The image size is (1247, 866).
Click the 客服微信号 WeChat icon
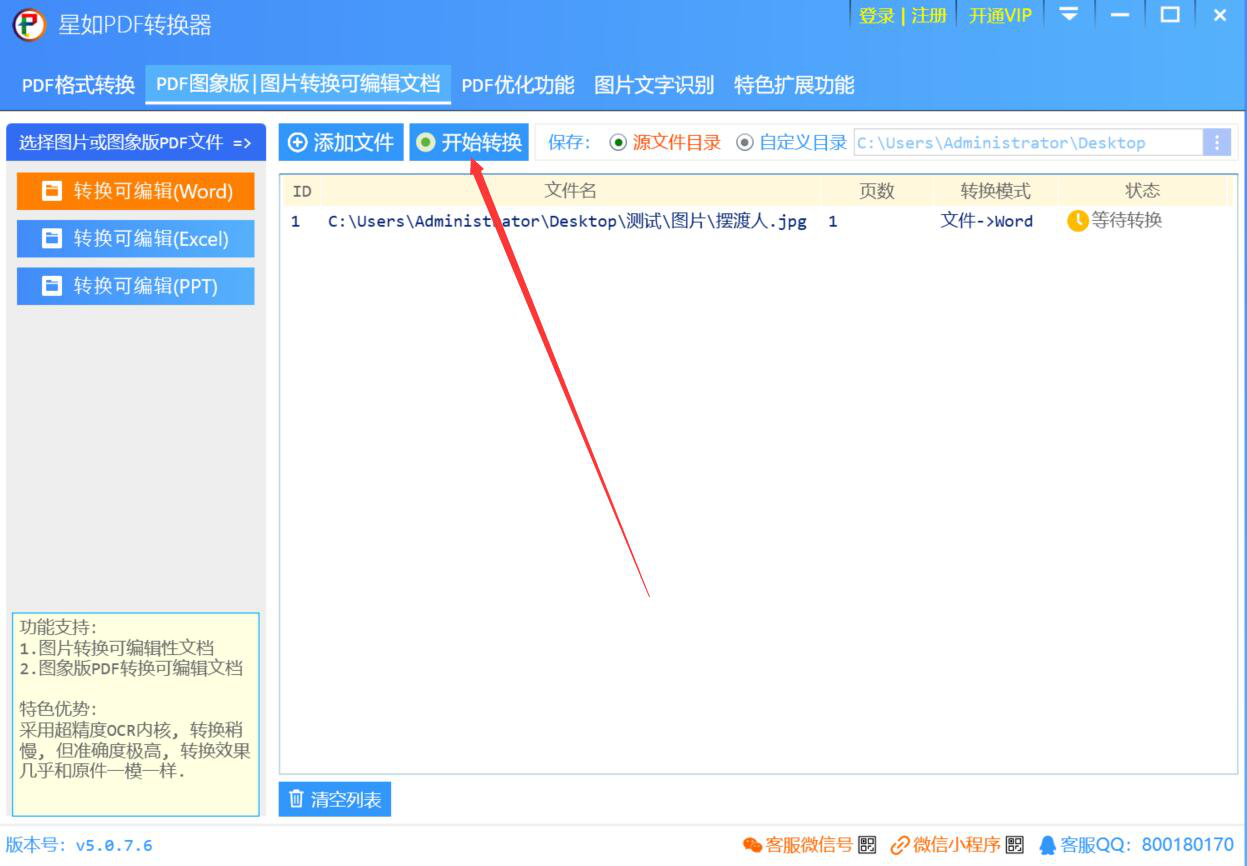point(752,845)
